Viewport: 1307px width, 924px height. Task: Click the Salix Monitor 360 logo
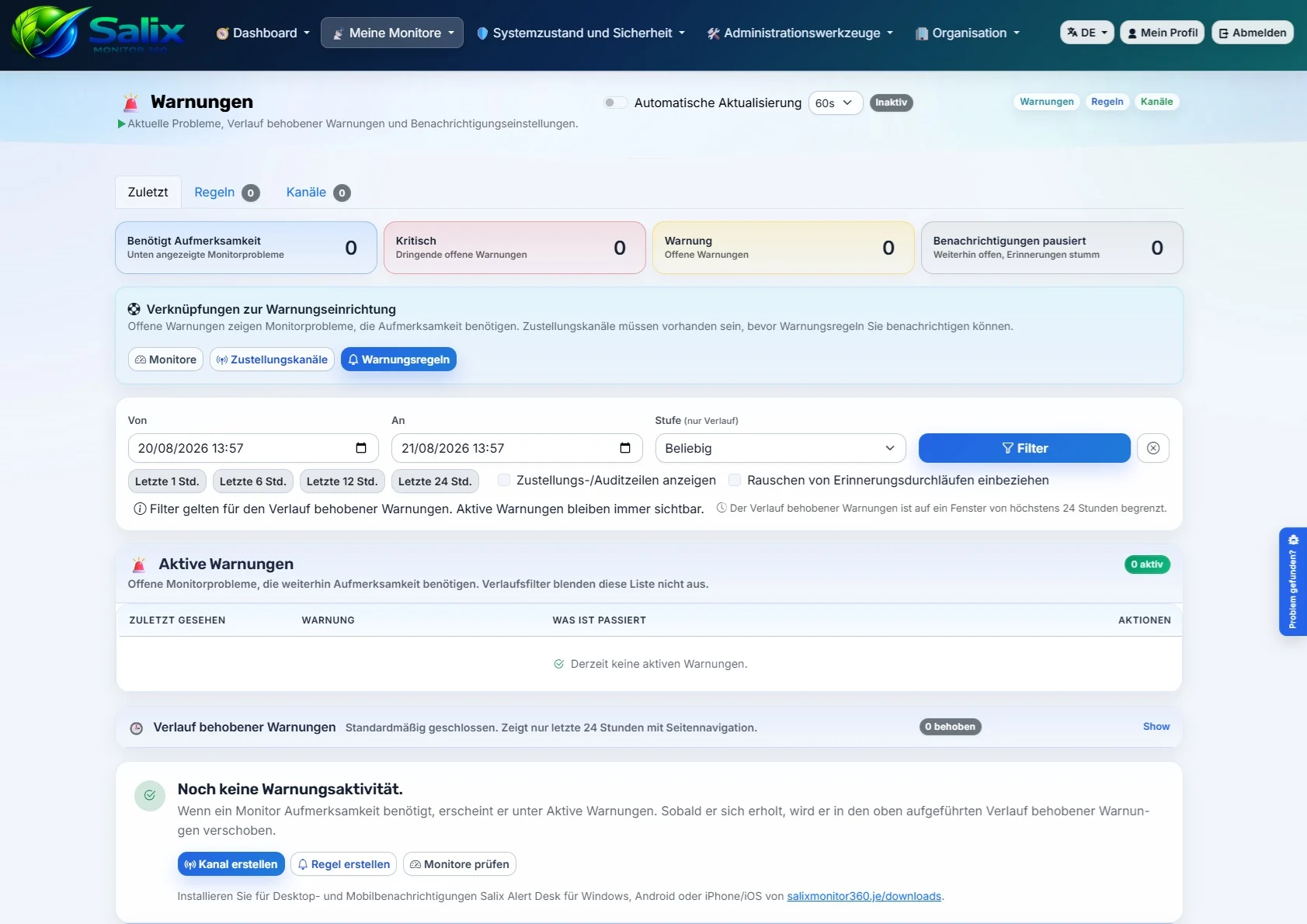point(98,33)
